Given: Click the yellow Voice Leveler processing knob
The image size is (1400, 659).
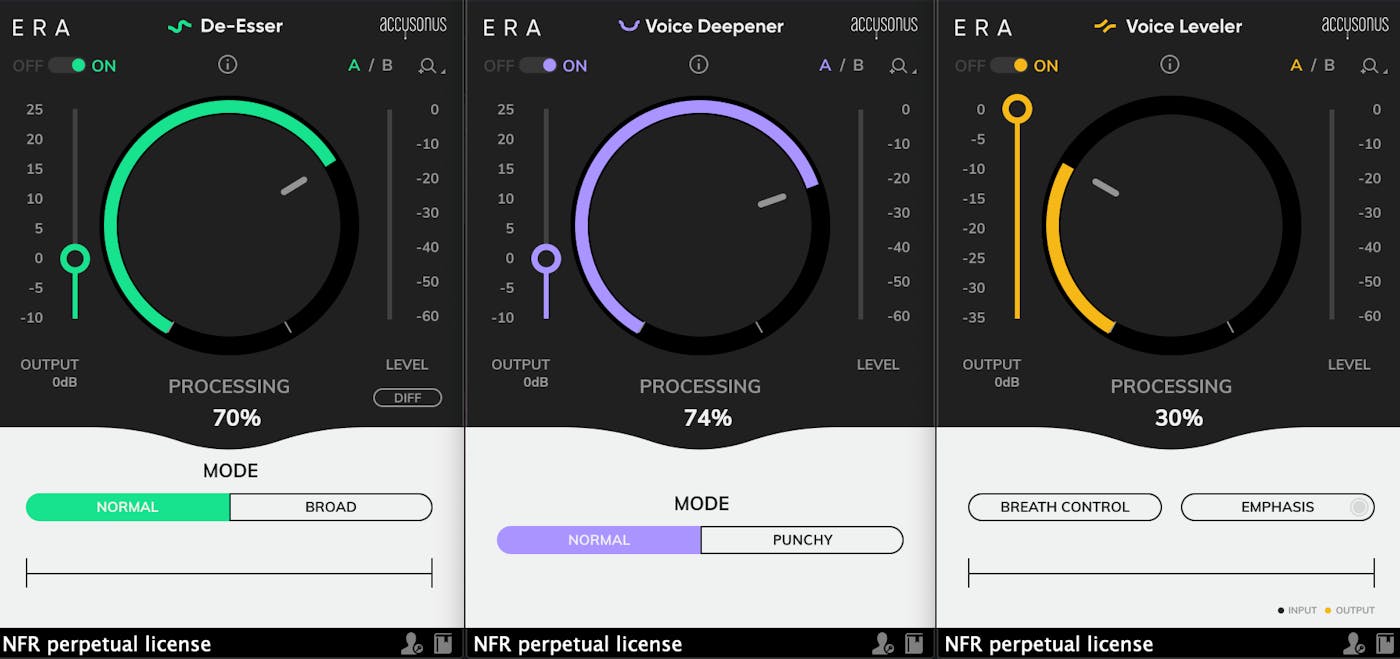Looking at the screenshot, I should tap(1171, 226).
